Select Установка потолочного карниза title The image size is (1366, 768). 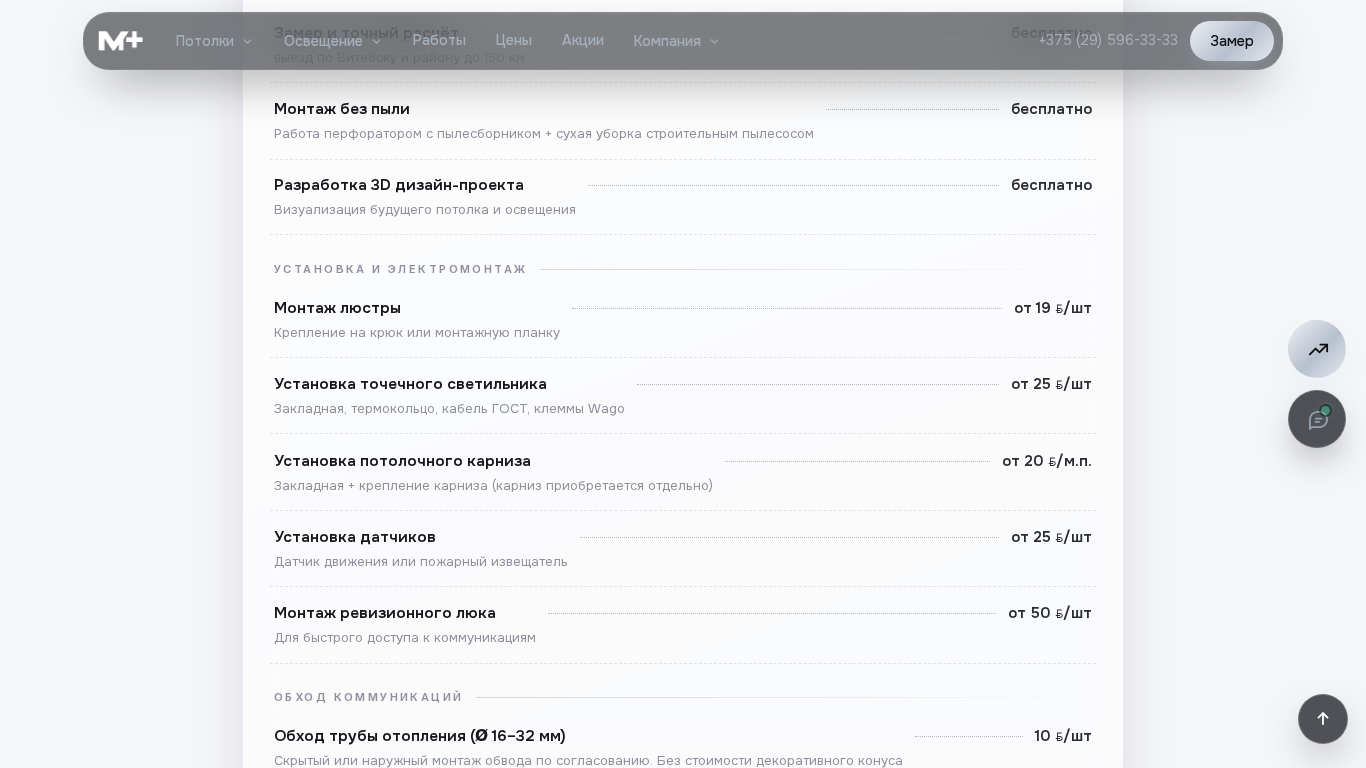tap(402, 461)
